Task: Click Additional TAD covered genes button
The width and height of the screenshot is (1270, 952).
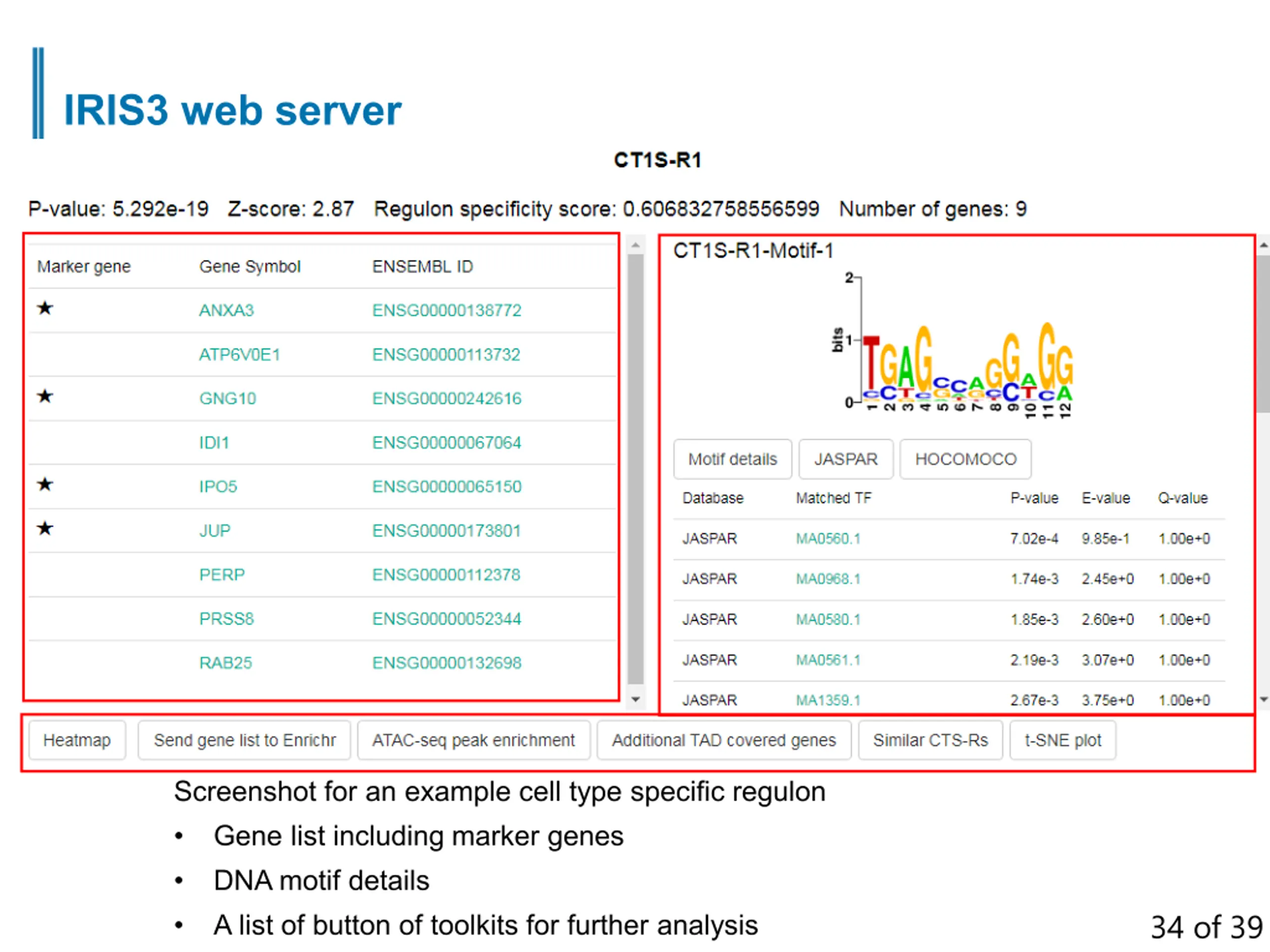Action: pos(724,740)
